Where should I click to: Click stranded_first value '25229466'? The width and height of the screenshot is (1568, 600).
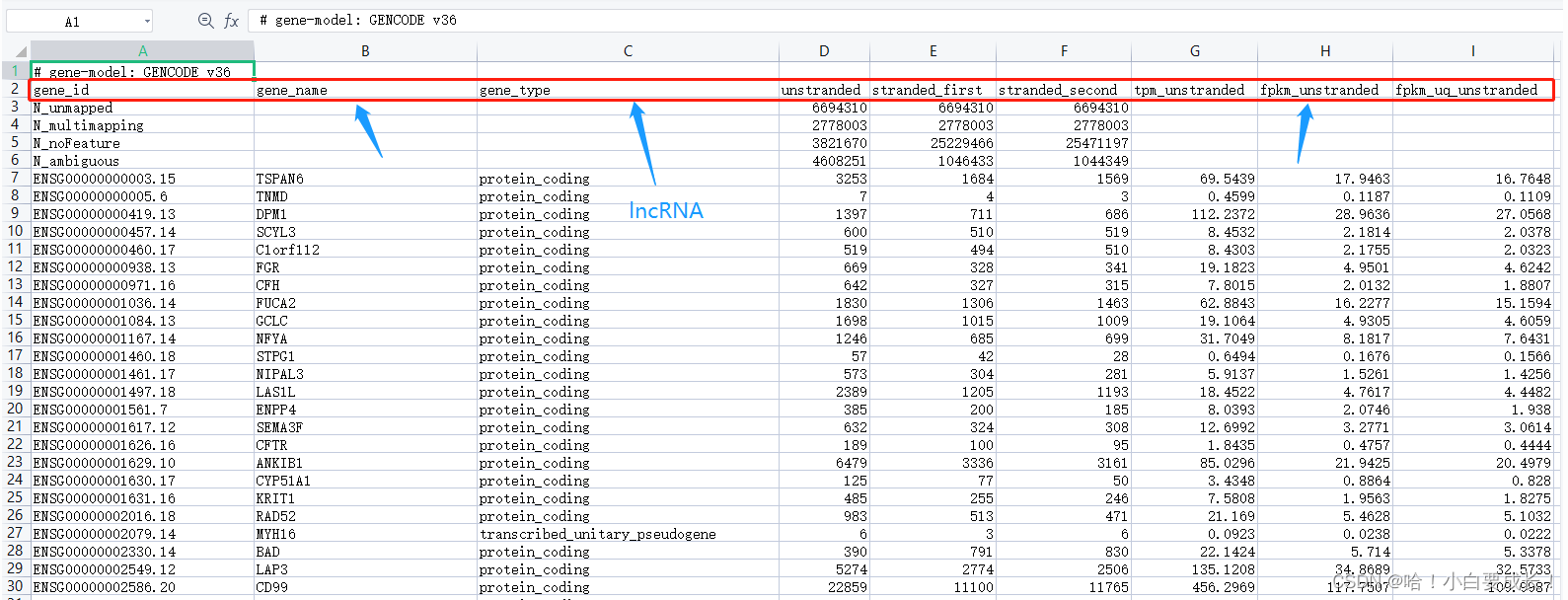pos(933,143)
